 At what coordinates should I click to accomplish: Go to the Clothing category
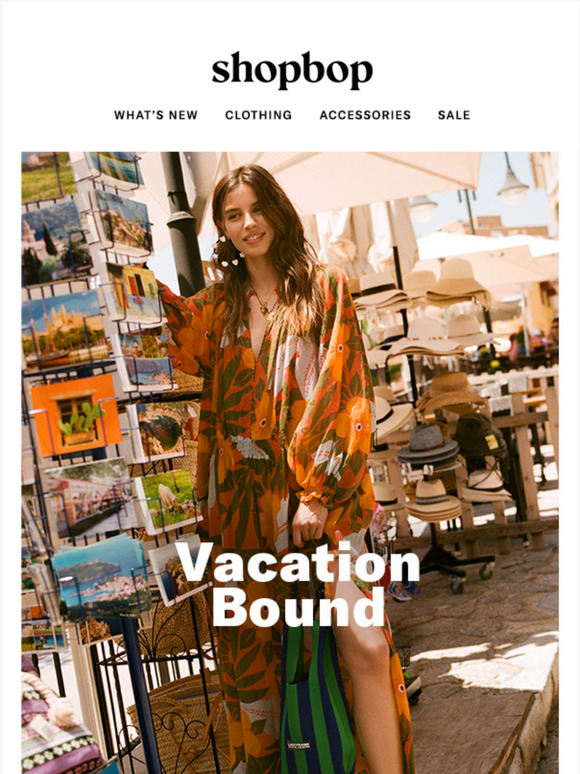pos(258,115)
